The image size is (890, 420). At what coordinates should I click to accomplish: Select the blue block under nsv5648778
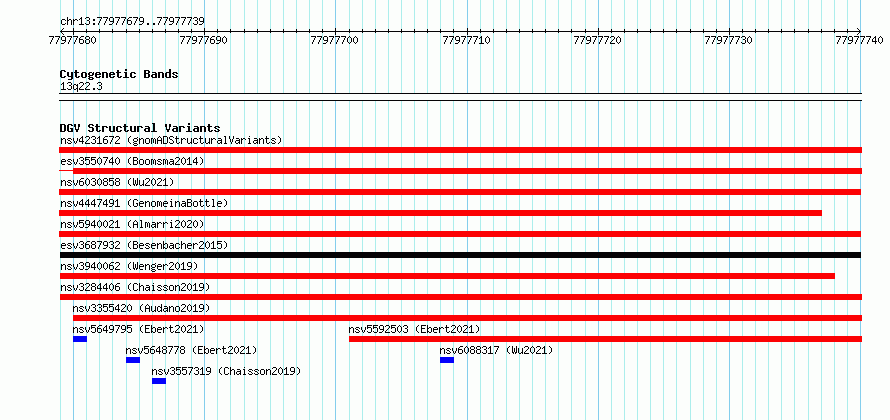point(133,360)
